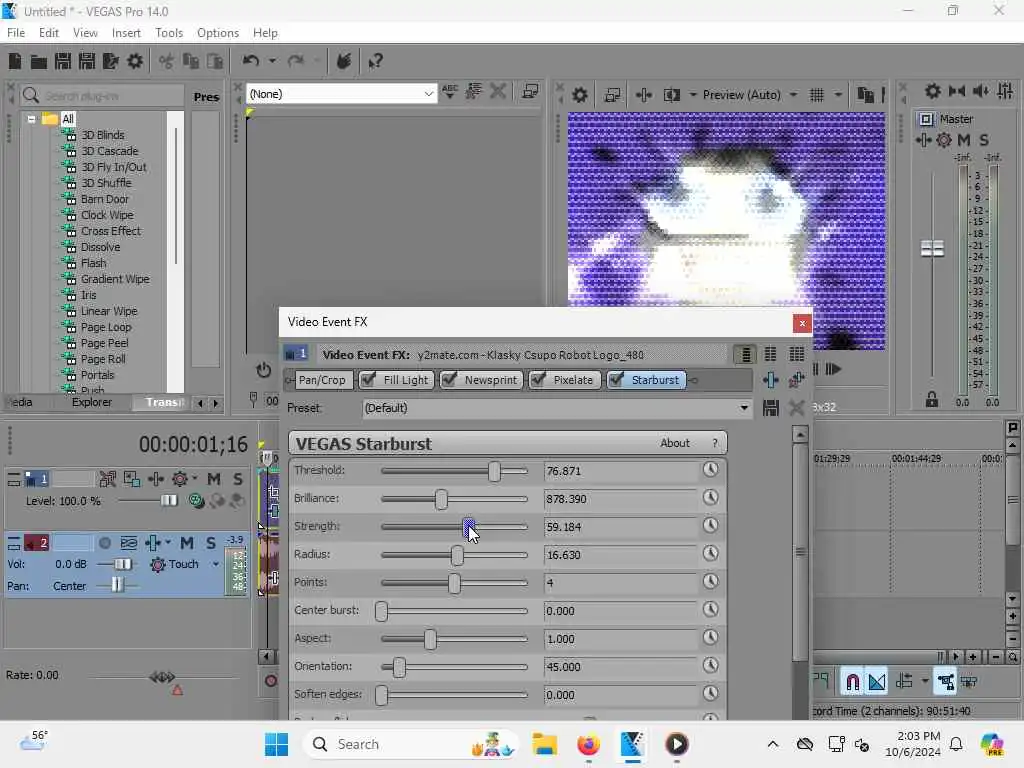
Task: Open overlays grid dropdown arrow in preview
Action: 838,95
